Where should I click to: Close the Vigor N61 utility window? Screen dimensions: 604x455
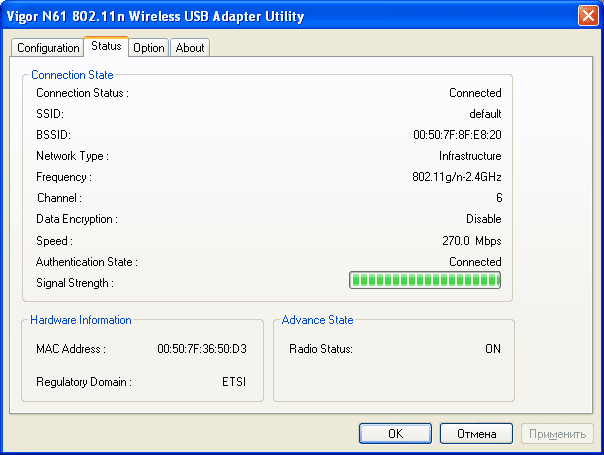tap(588, 16)
